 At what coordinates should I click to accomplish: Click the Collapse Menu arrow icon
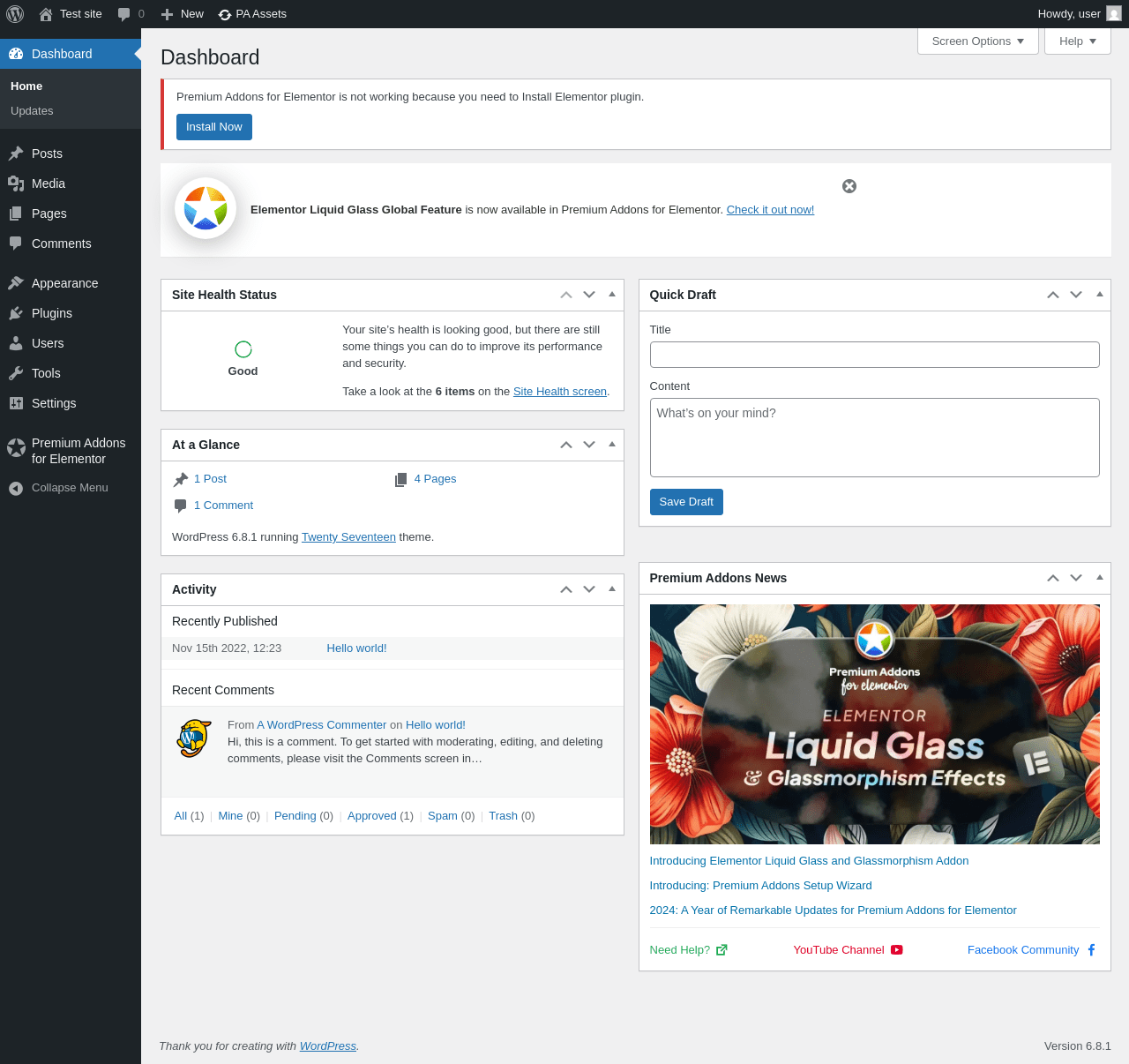[16, 488]
